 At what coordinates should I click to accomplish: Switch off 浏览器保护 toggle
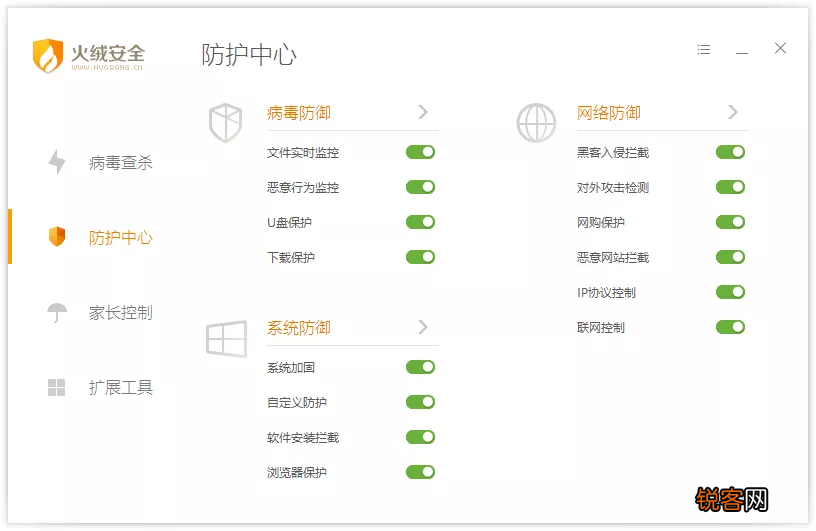(x=420, y=472)
